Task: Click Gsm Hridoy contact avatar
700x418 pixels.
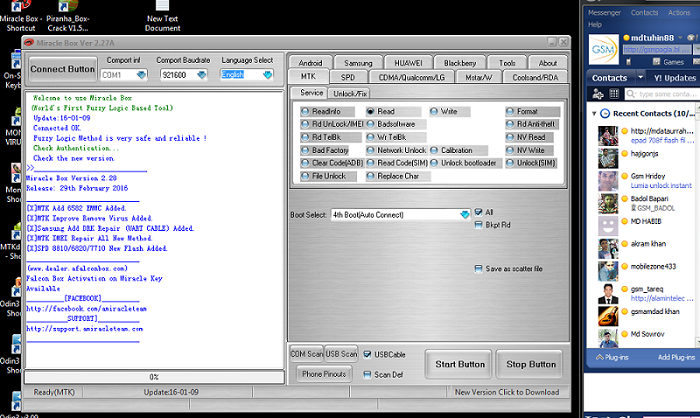Action: coord(608,181)
